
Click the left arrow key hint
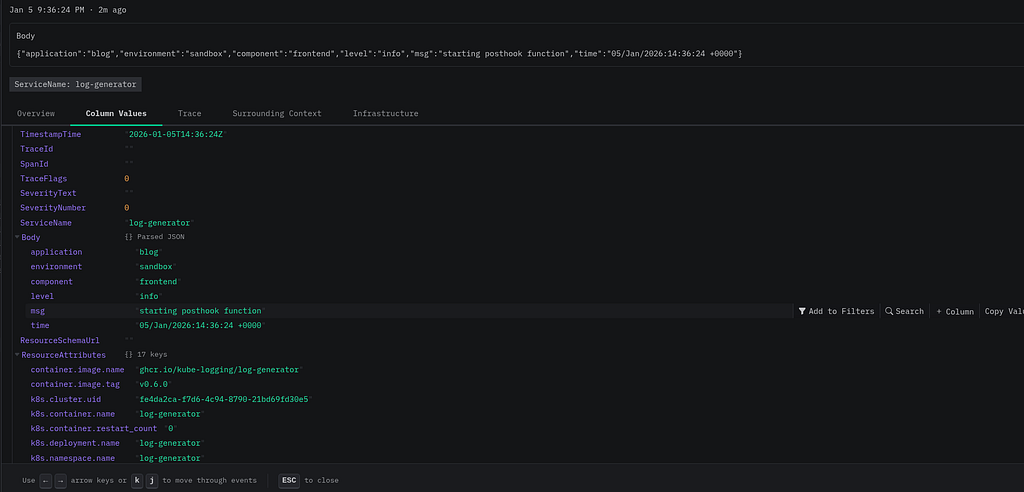click(x=45, y=480)
